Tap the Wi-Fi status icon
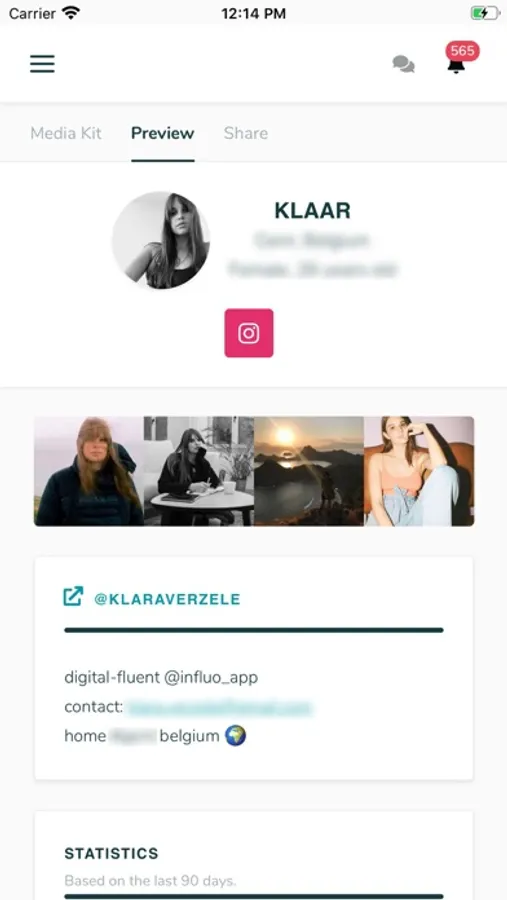Screen dimensions: 507x900 click(71, 13)
